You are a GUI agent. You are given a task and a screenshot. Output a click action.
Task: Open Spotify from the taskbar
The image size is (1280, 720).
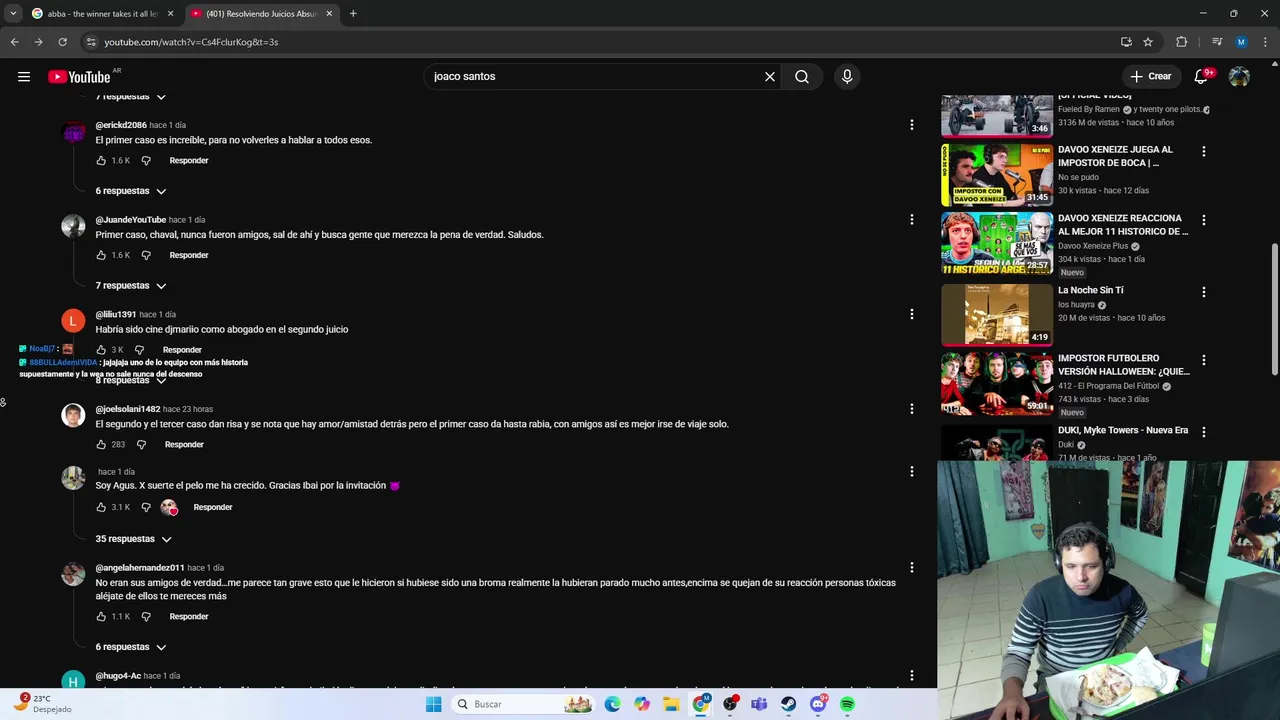point(847,704)
